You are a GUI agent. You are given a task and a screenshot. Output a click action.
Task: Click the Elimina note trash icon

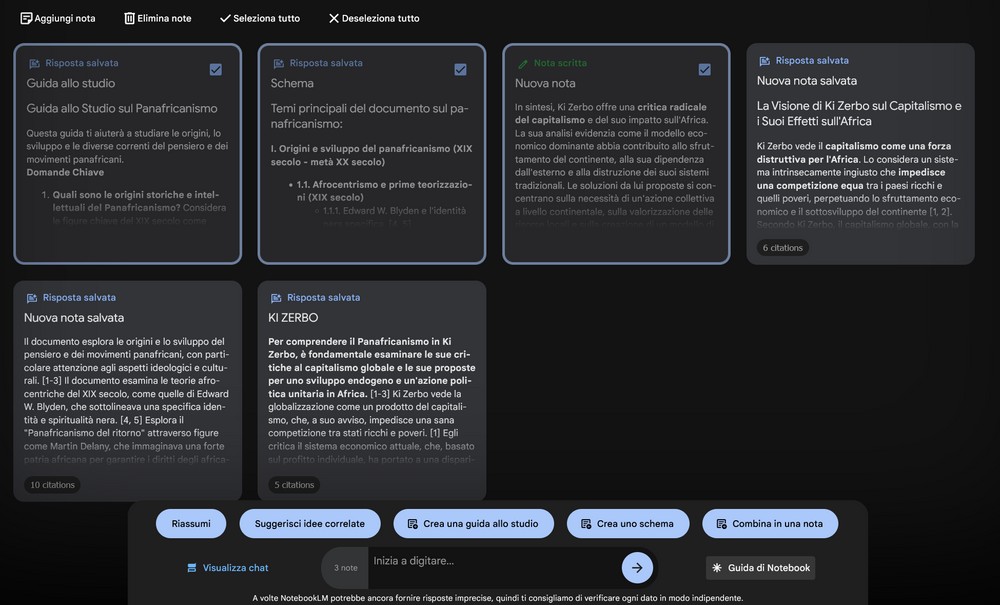coord(129,18)
